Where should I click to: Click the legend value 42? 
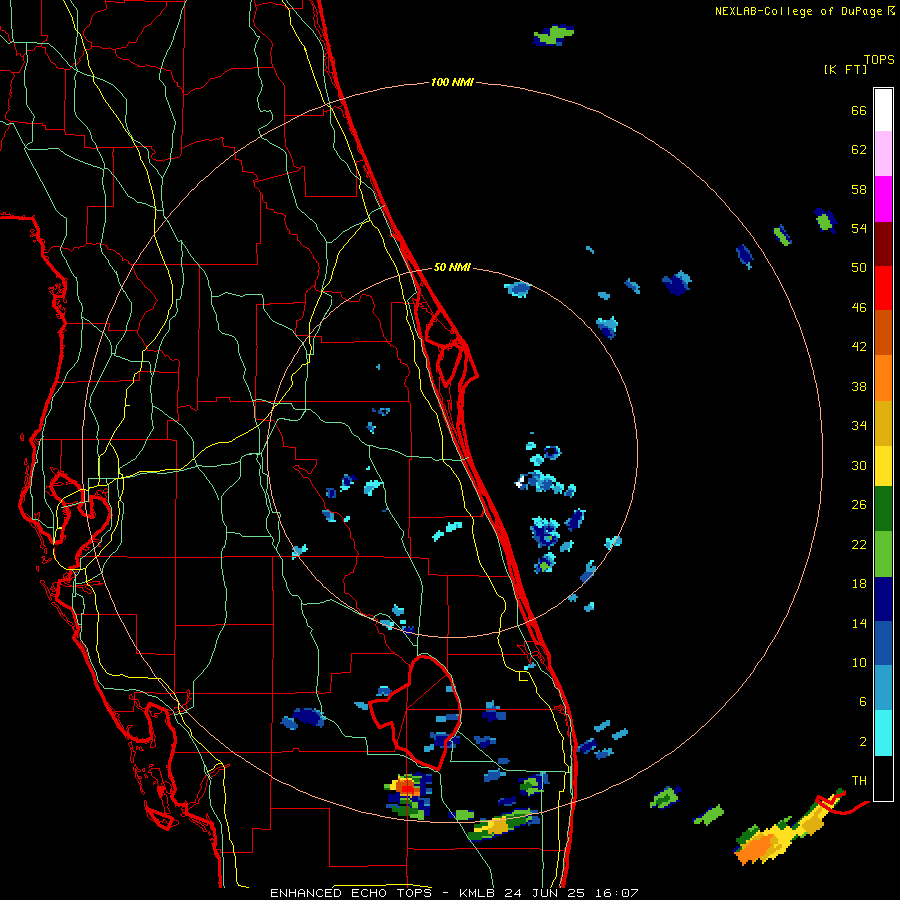pos(859,347)
